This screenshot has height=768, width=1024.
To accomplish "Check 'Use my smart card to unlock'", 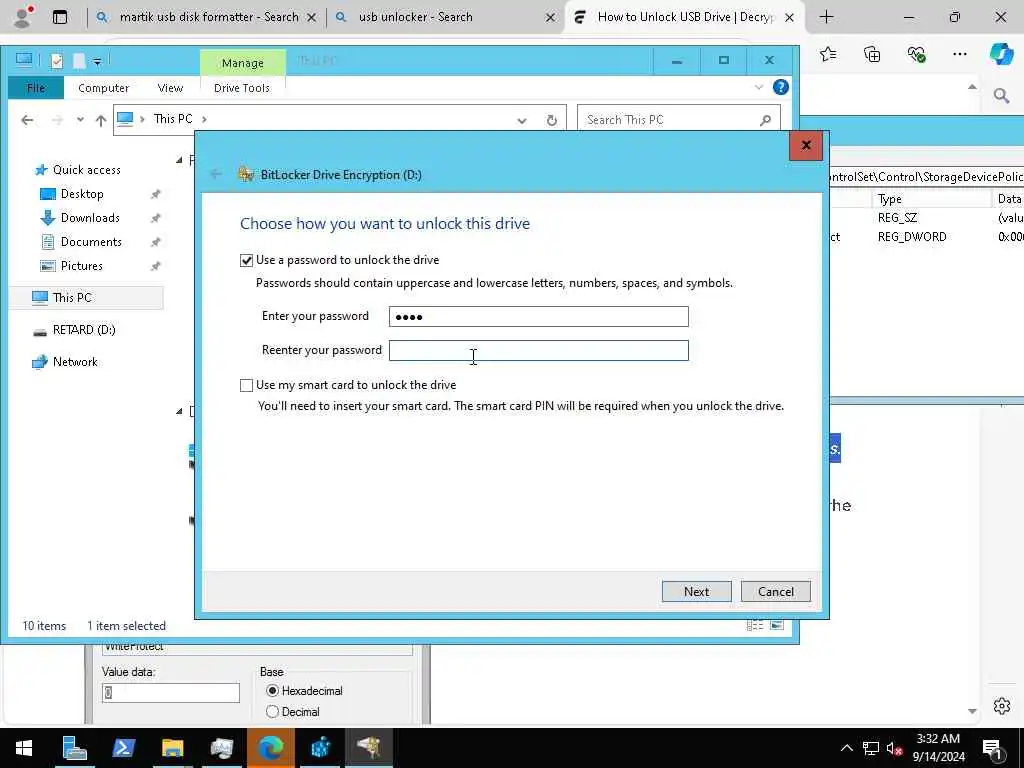I will pos(246,385).
